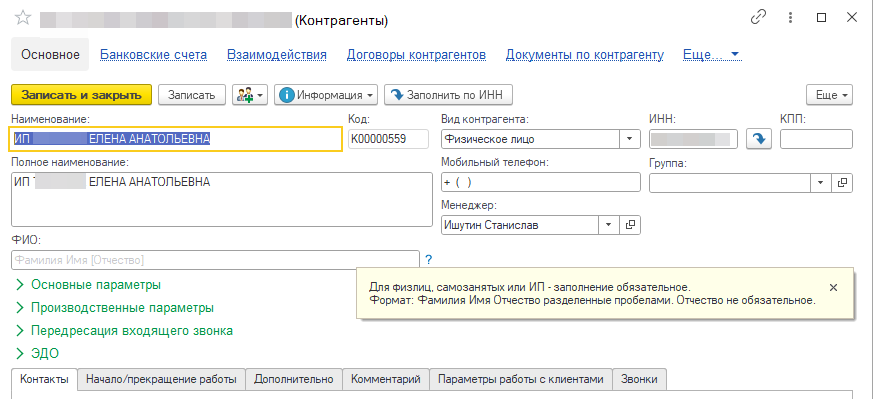The height and width of the screenshot is (399, 873).
Task: Click into the Наименование field
Action: click(x=175, y=139)
